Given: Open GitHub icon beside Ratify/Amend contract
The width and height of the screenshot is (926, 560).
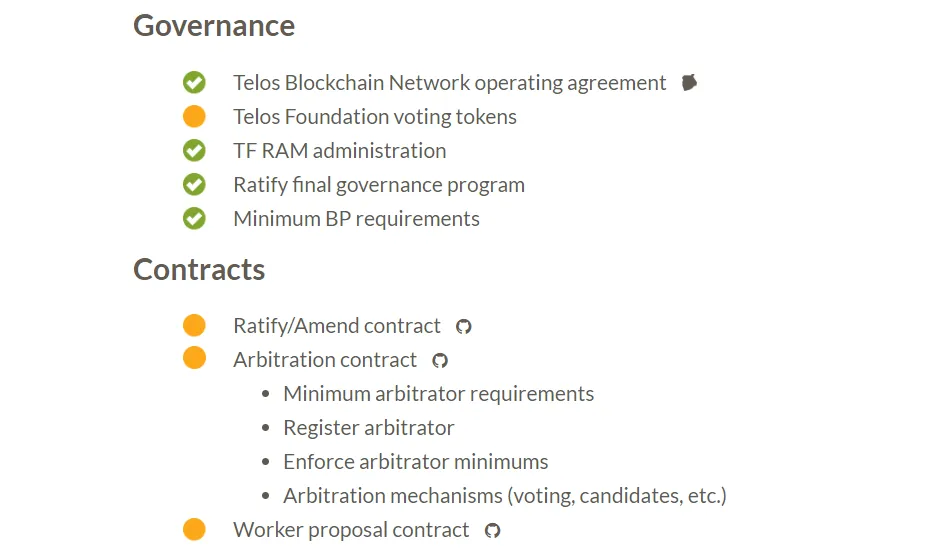Looking at the screenshot, I should coord(464,327).
